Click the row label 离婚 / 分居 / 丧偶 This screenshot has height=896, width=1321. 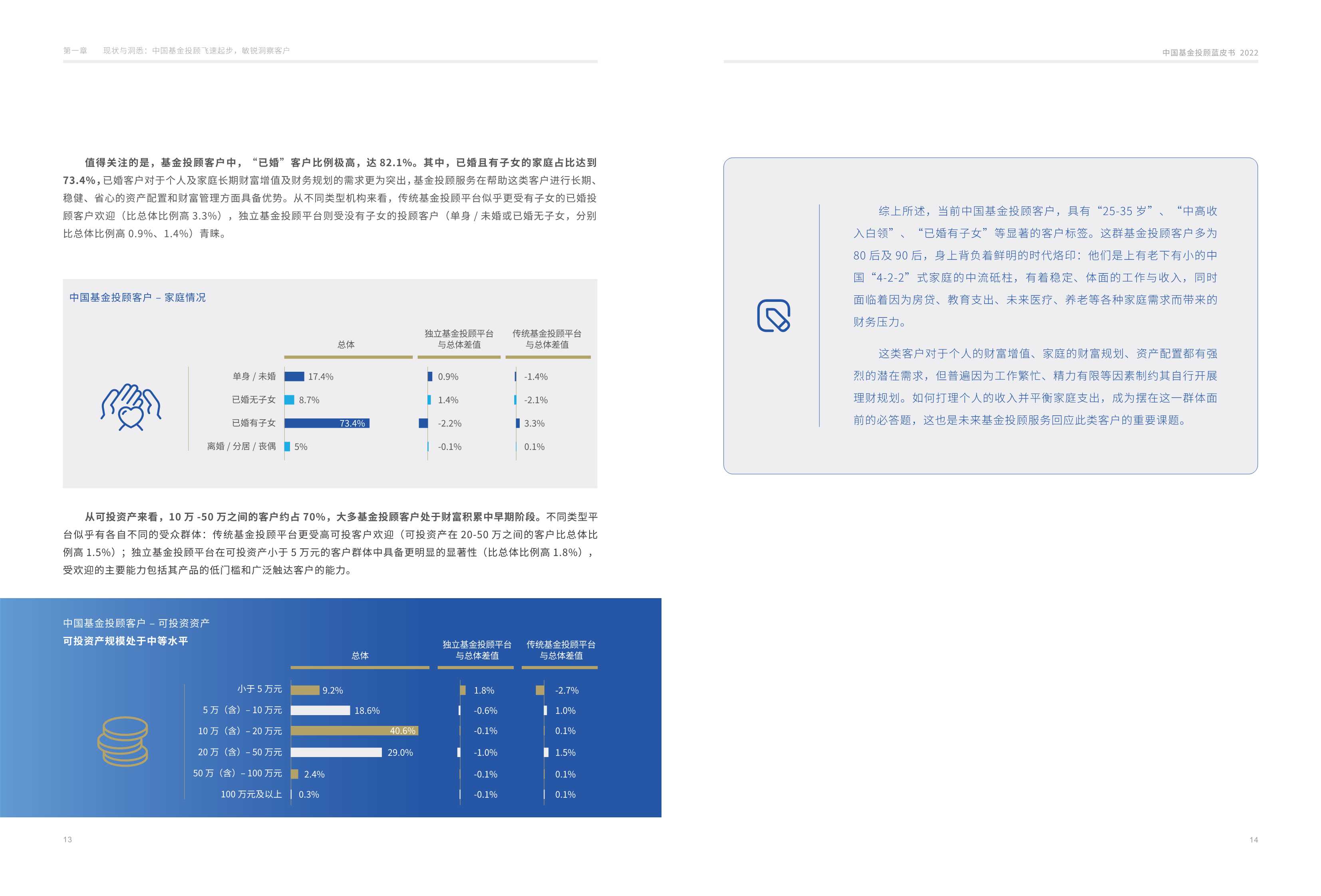[x=242, y=446]
